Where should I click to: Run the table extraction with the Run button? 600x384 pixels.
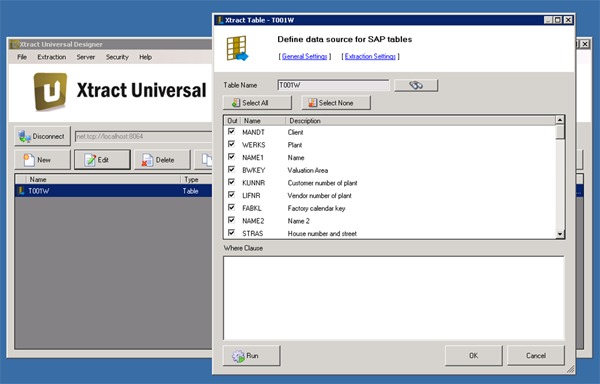click(251, 356)
